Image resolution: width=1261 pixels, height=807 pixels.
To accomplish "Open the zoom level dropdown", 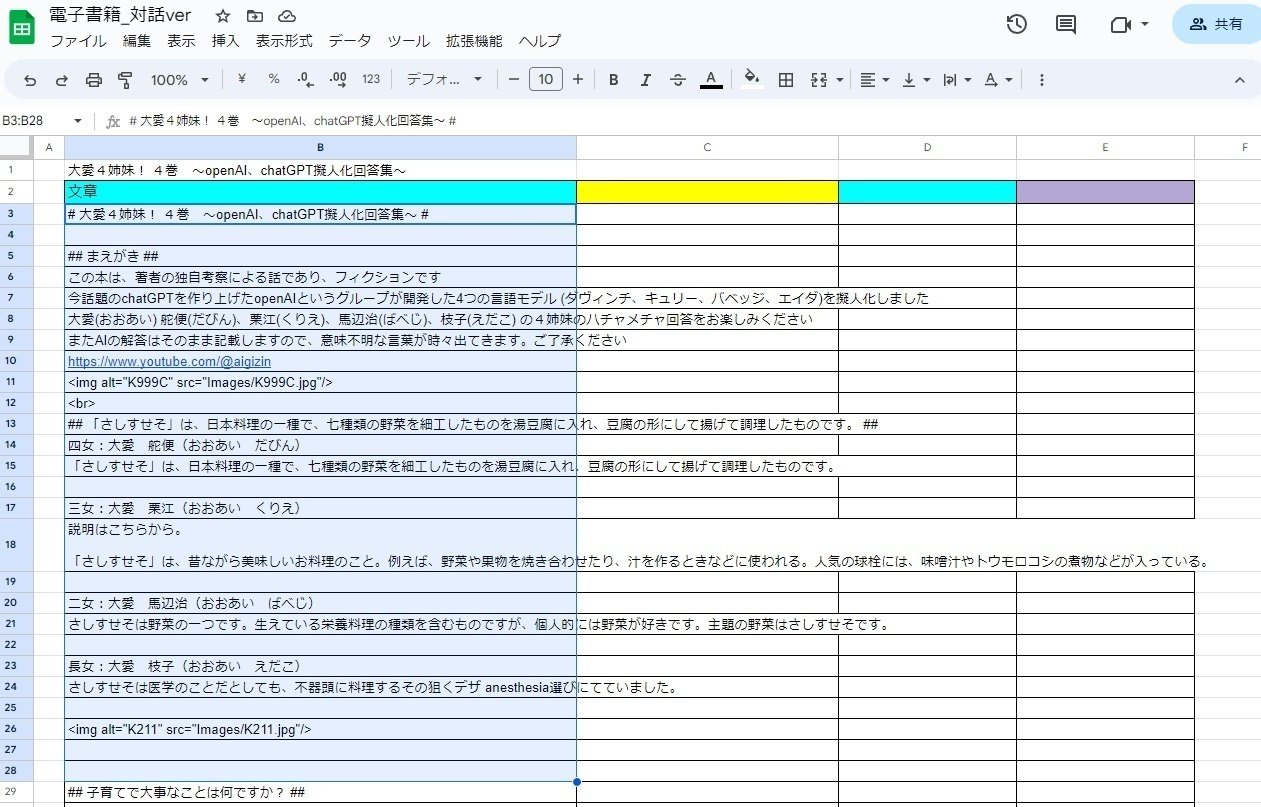I will (178, 79).
